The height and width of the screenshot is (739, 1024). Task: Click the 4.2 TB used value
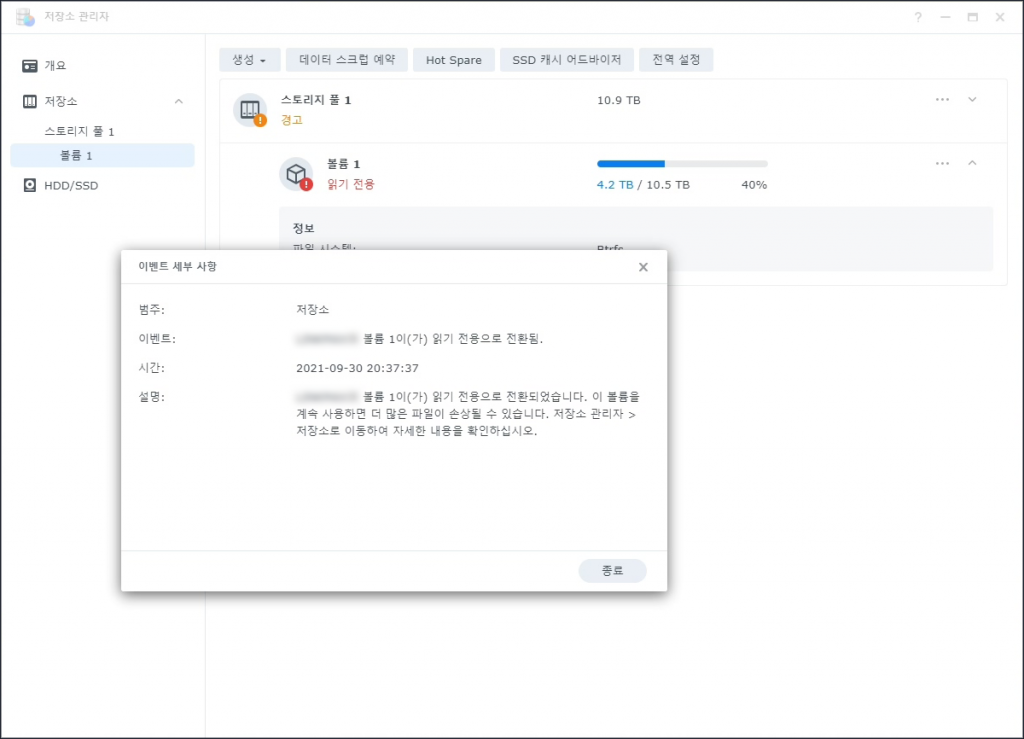[x=615, y=185]
